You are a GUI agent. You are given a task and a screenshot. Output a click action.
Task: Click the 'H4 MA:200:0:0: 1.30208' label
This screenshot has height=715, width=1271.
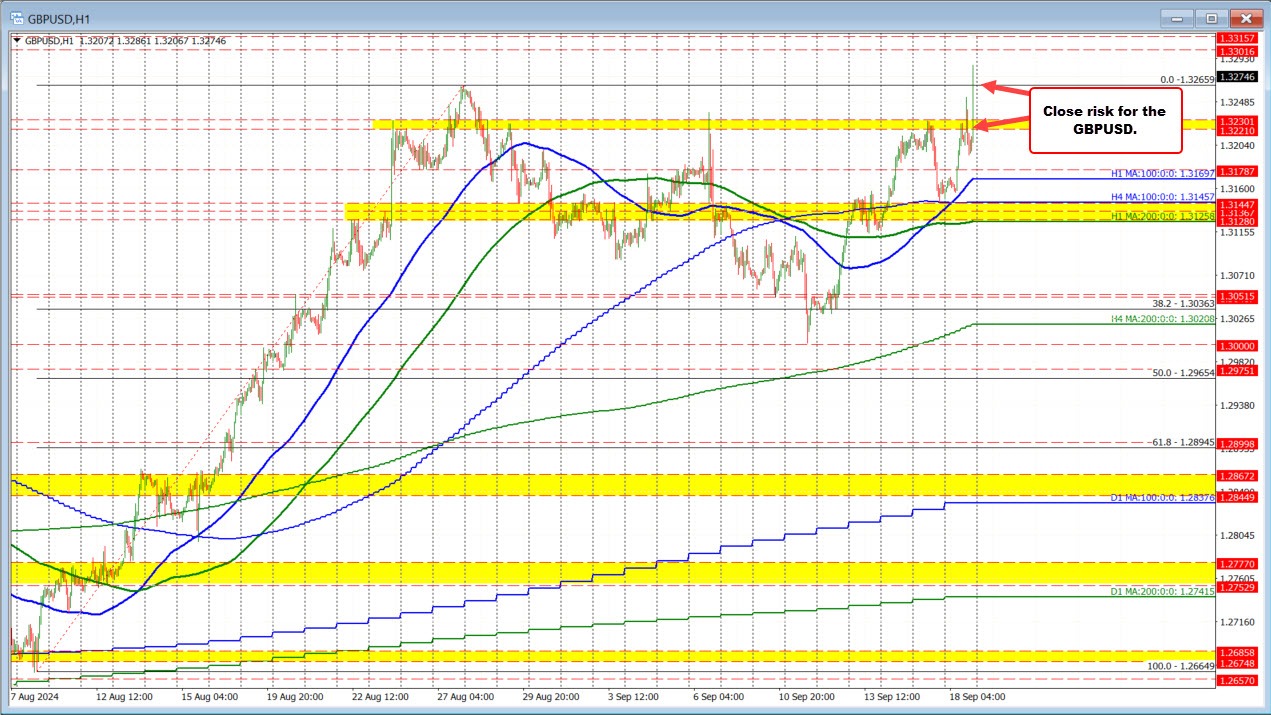tap(1162, 319)
